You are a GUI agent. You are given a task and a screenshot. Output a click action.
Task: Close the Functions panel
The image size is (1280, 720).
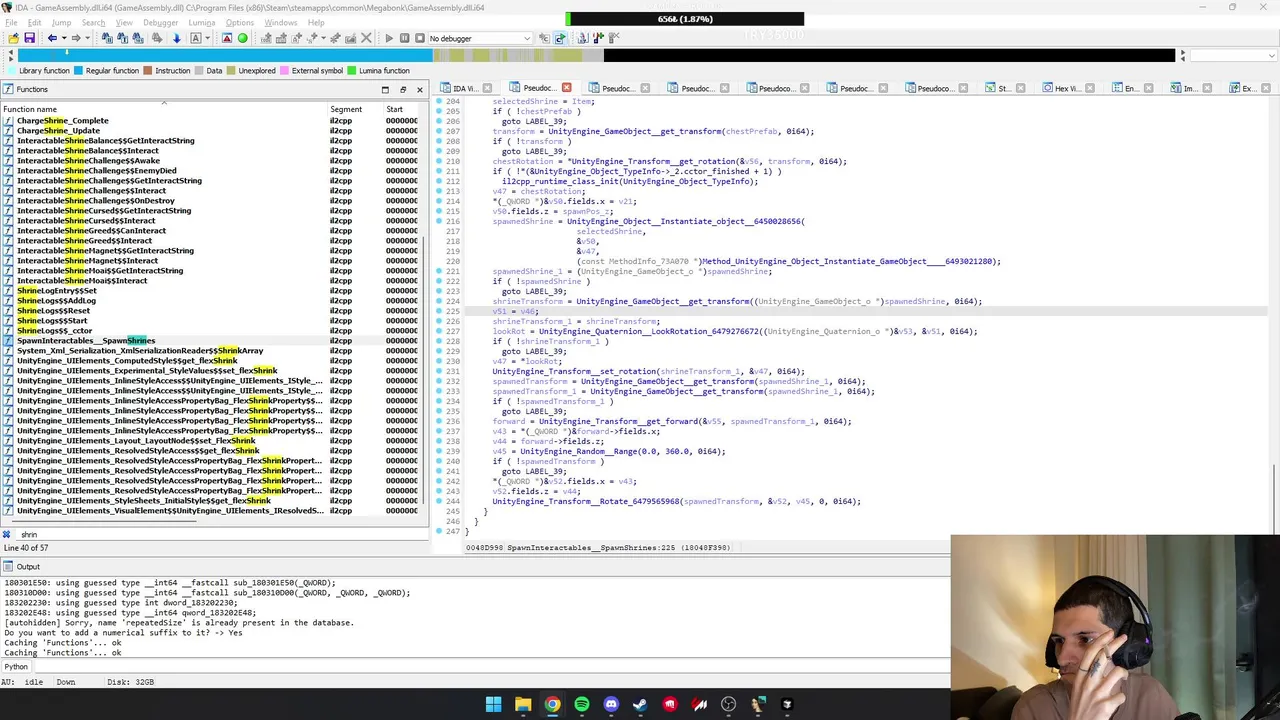[x=420, y=89]
